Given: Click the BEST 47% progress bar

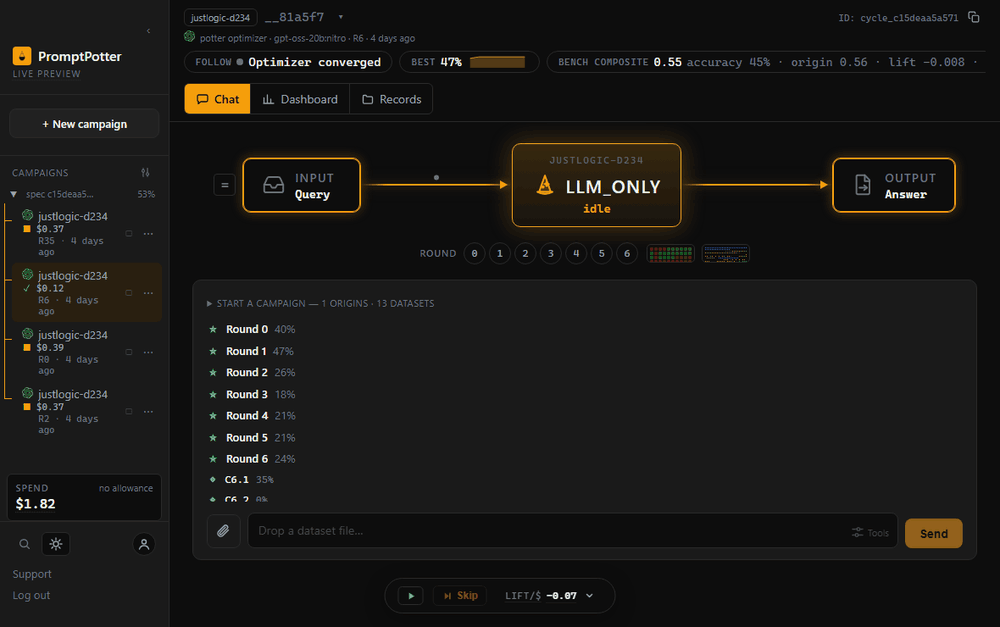Looking at the screenshot, I should (497, 62).
